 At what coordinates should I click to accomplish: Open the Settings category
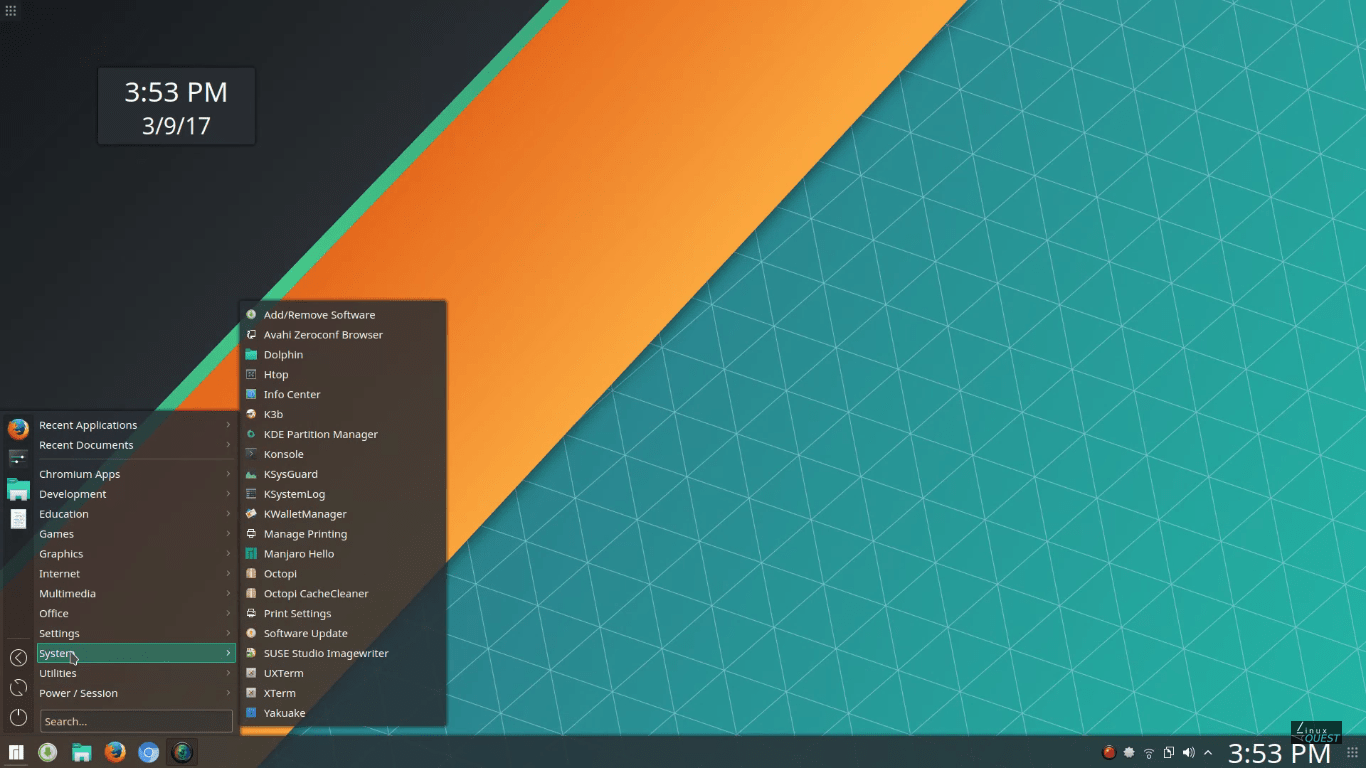(135, 634)
